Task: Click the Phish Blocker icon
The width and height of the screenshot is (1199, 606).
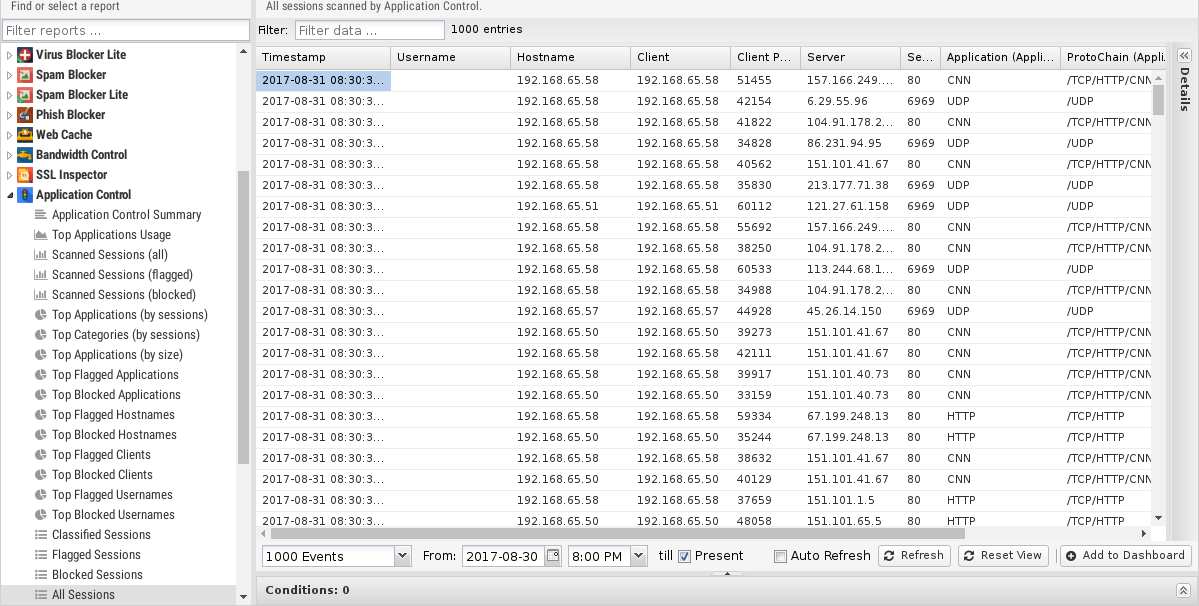Action: 26,115
